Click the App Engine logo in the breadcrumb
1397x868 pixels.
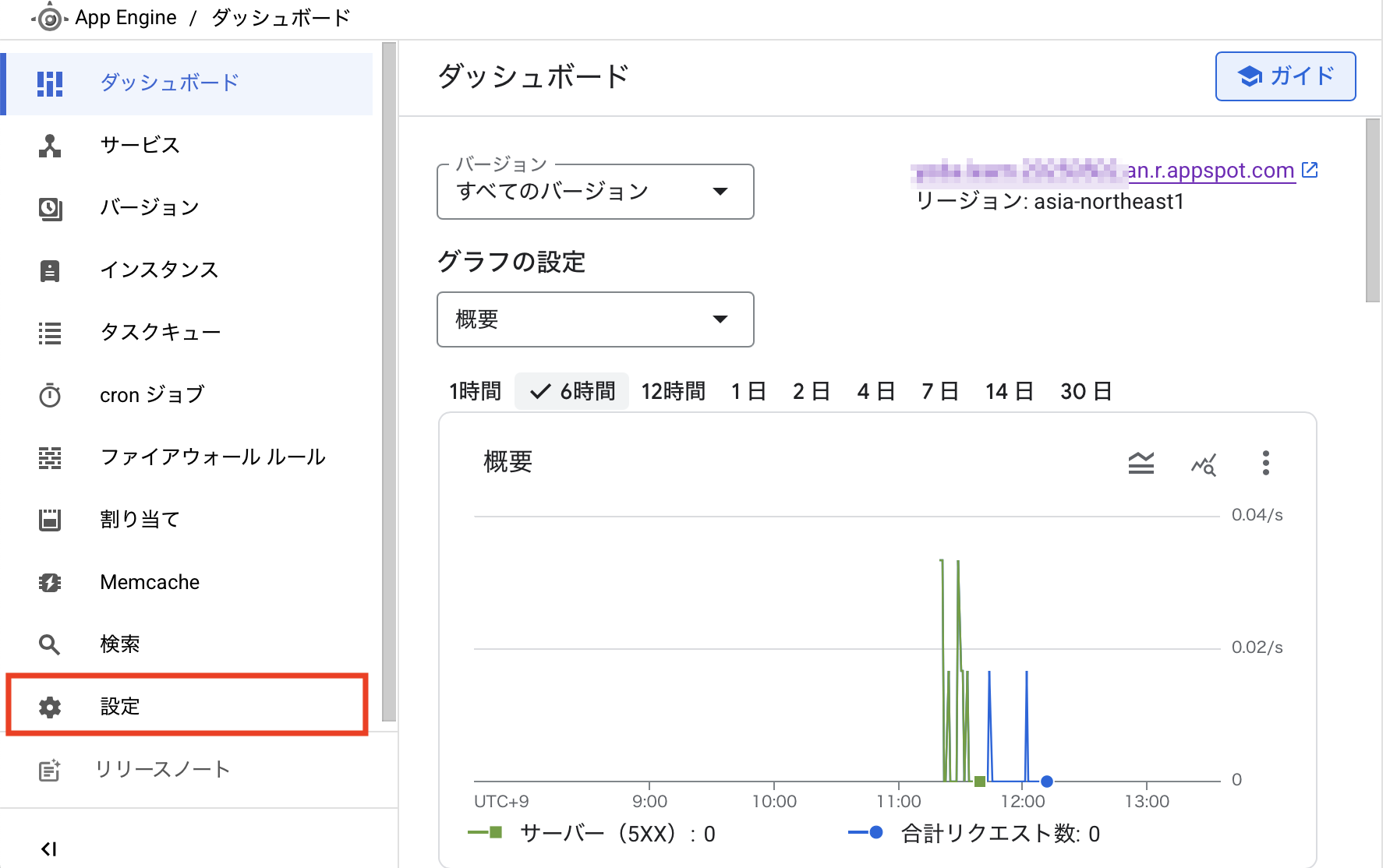(48, 17)
